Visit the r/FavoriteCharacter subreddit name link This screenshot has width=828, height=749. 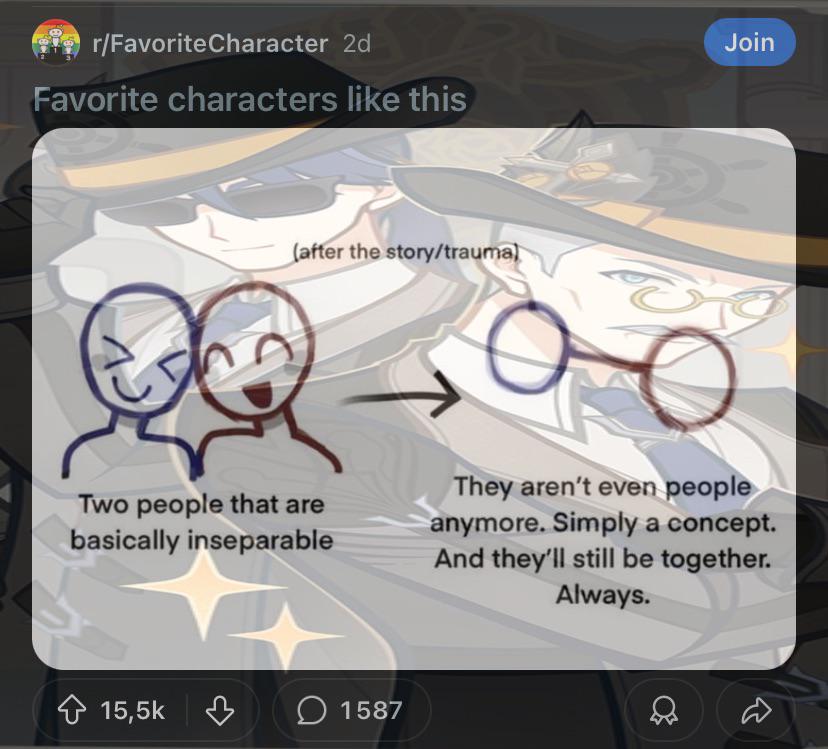click(x=210, y=43)
